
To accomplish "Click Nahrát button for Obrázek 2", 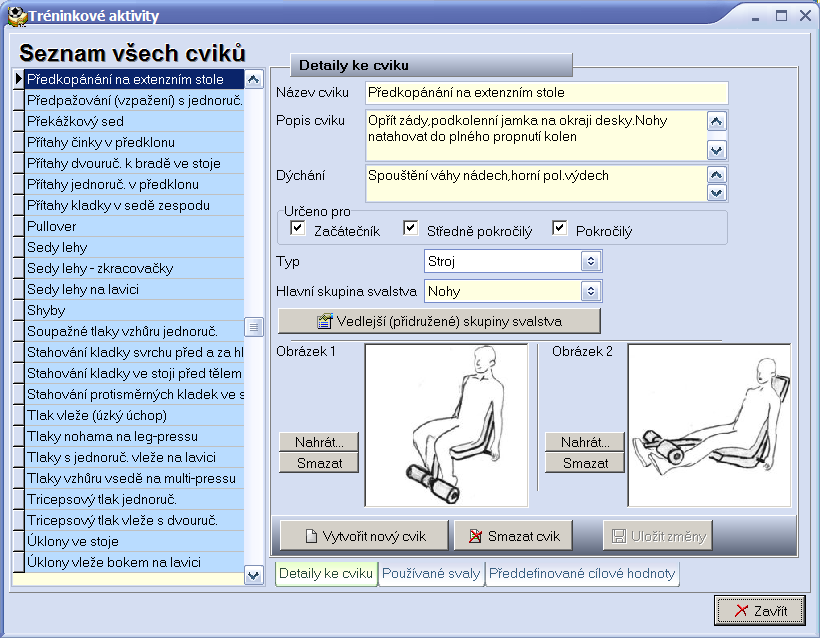I will [585, 442].
